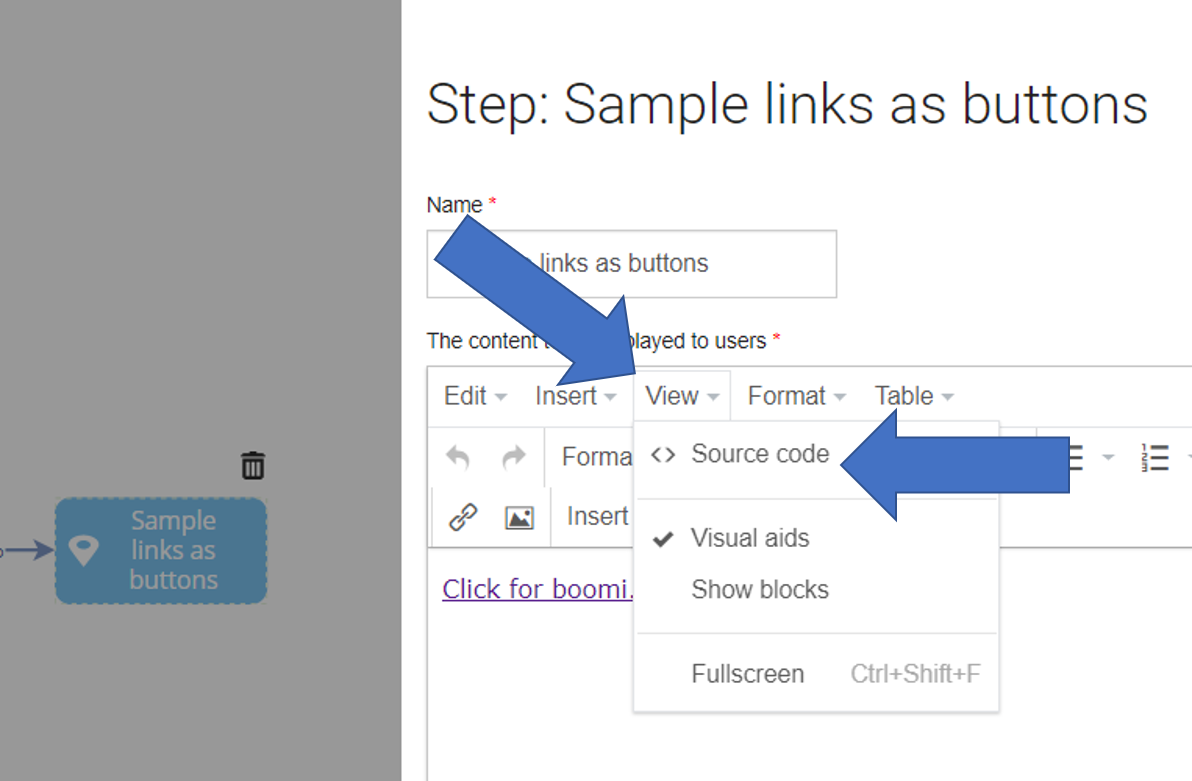The height and width of the screenshot is (781, 1192).
Task: Click the trash can icon above the step node
Action: pos(253,465)
